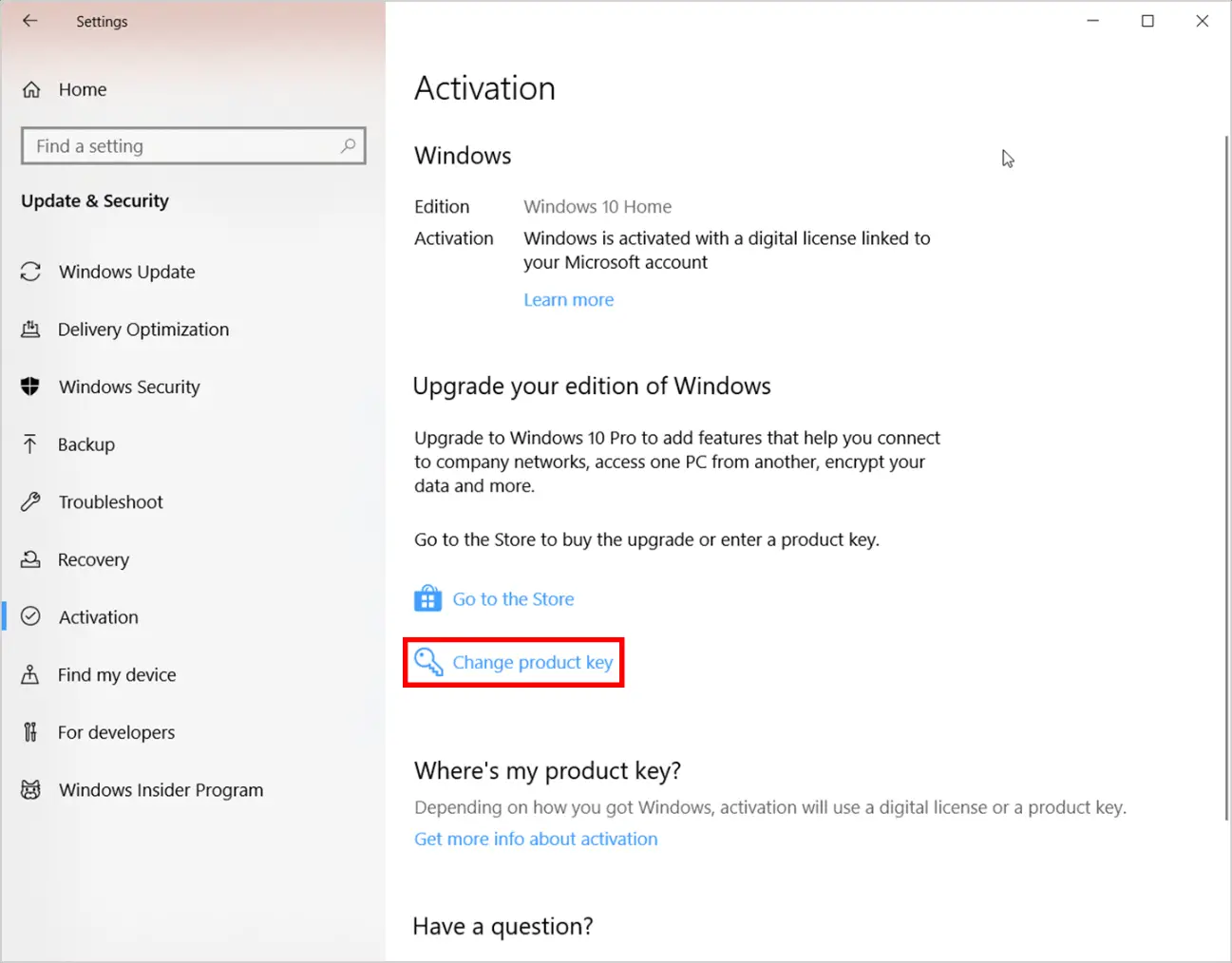Click the Find a setting search box
This screenshot has width=1232, height=963.
(x=180, y=146)
